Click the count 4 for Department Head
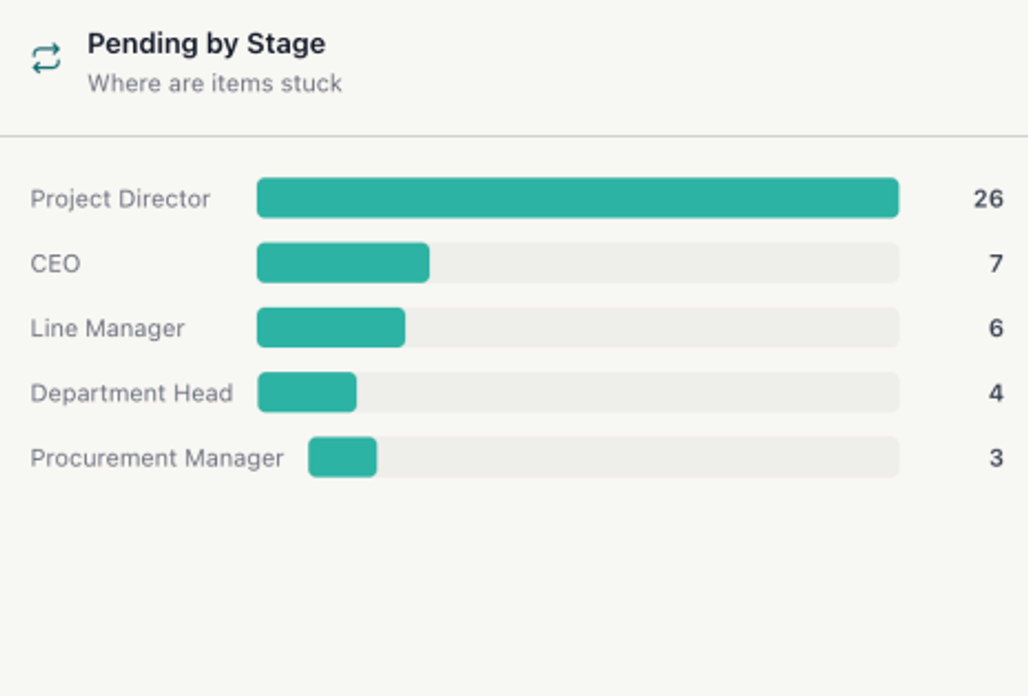This screenshot has width=1028, height=696. tap(995, 393)
